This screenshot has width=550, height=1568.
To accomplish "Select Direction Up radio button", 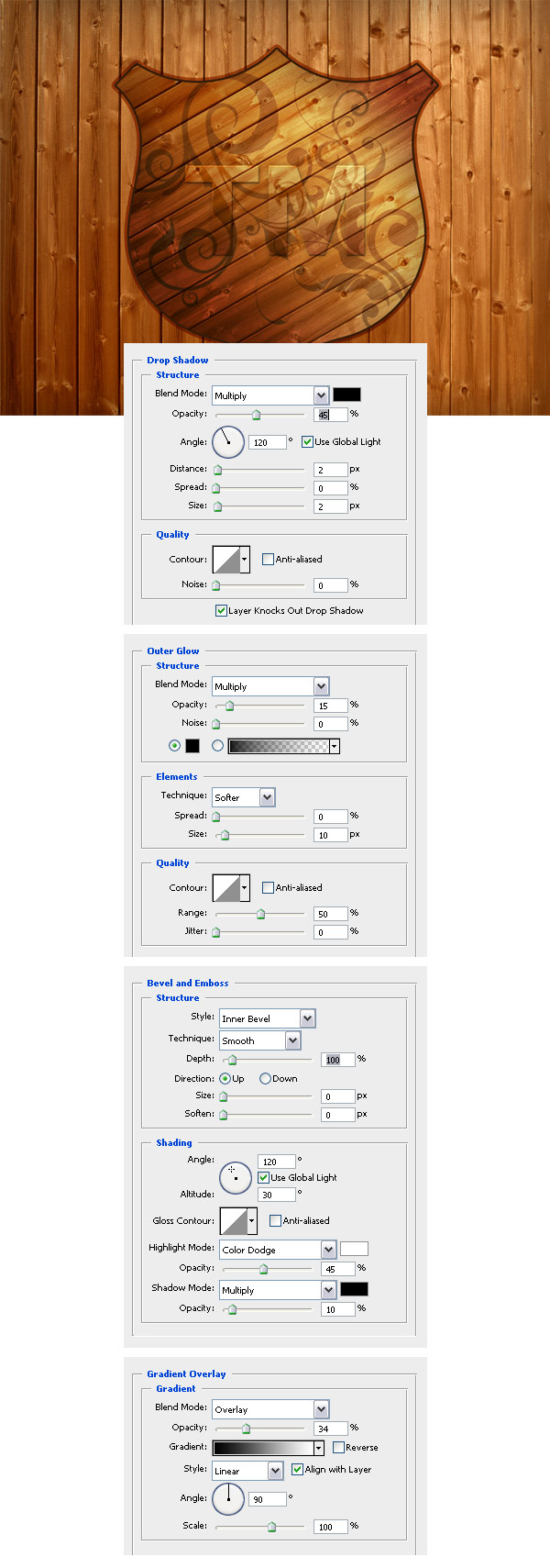I will click(x=225, y=1079).
